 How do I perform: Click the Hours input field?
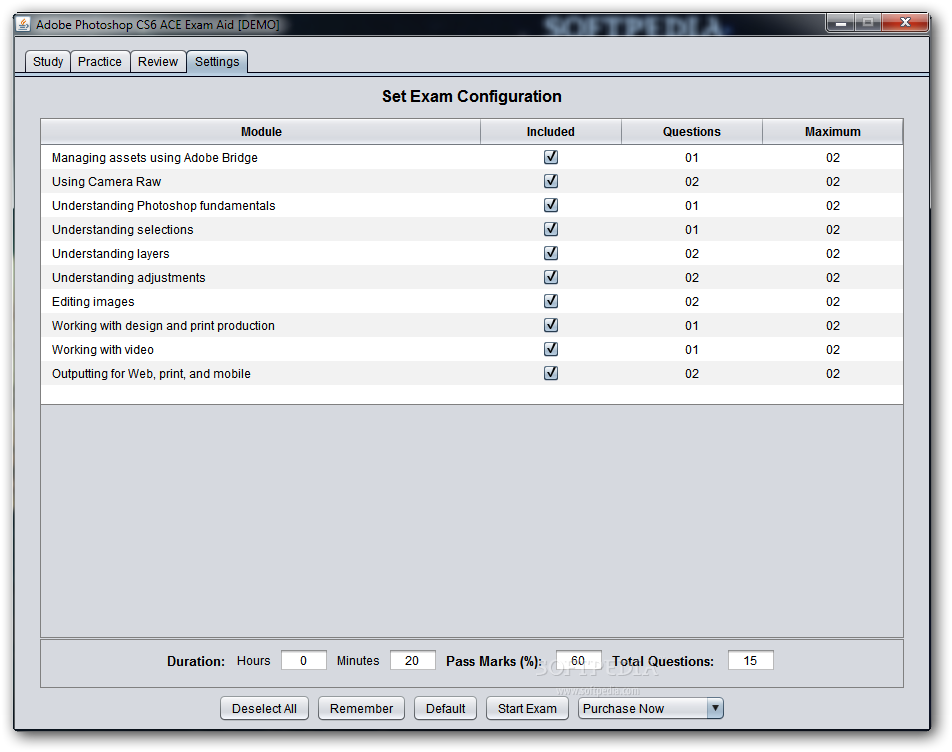[304, 660]
